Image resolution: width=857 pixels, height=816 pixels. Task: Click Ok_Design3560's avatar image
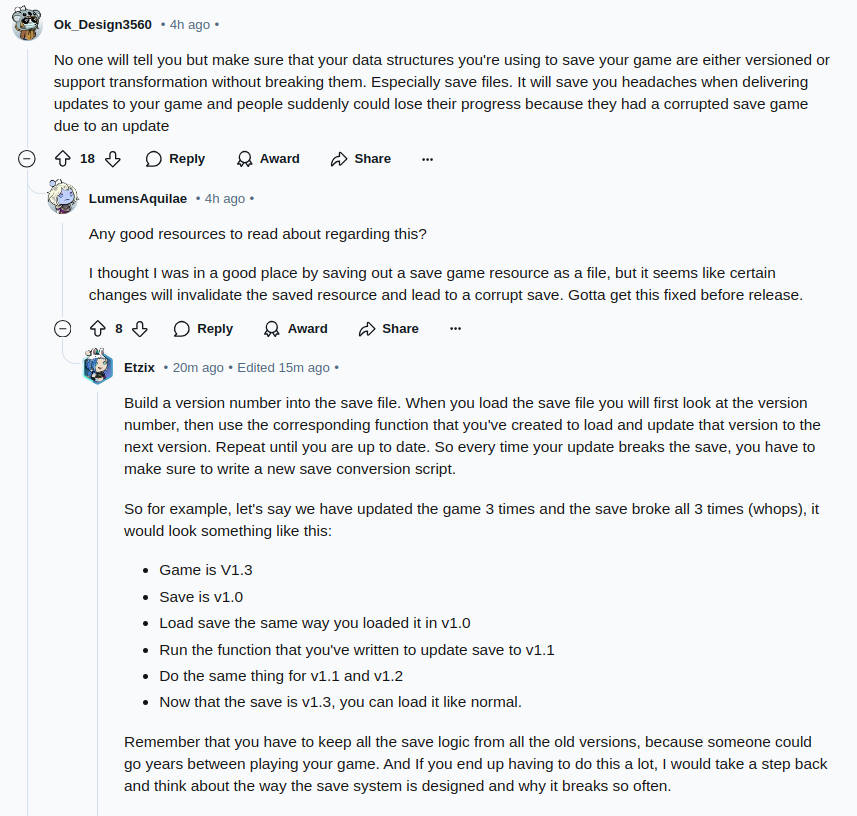(27, 22)
